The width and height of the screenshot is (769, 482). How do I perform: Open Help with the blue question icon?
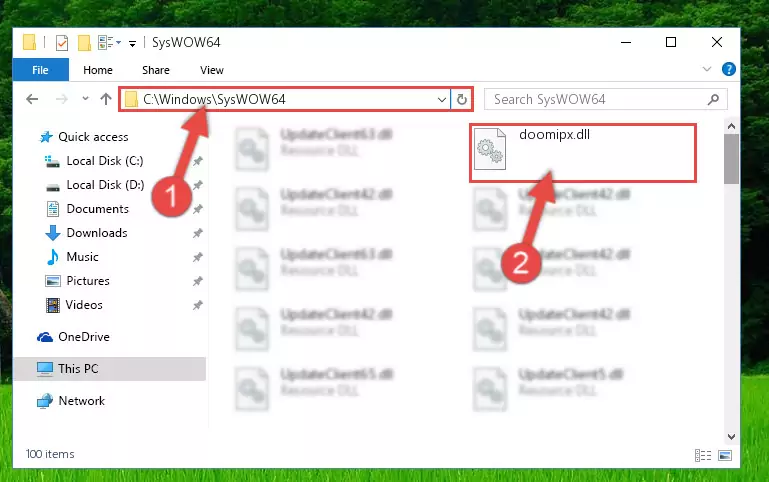[x=729, y=69]
